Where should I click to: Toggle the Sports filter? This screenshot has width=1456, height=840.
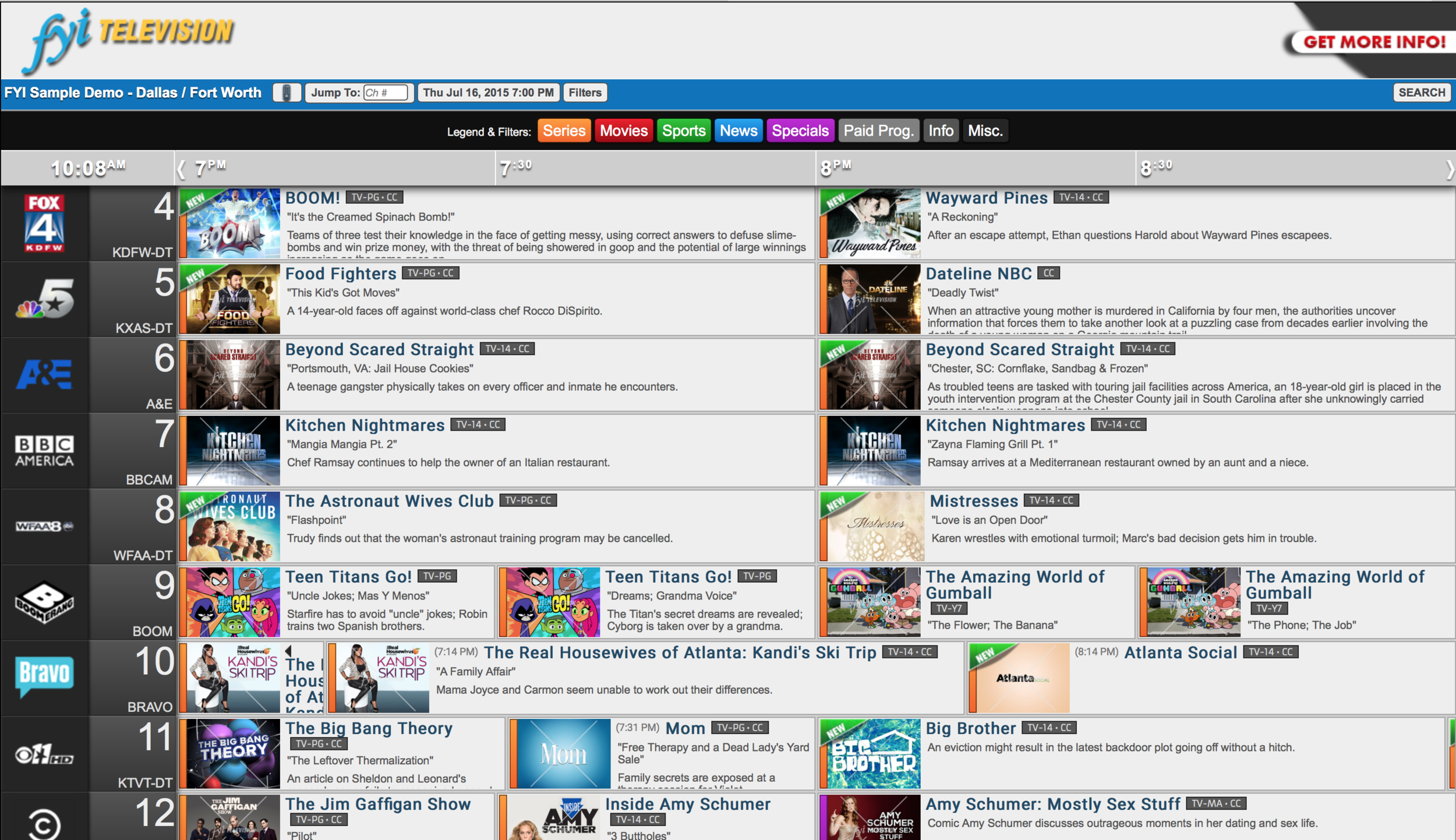pos(684,131)
